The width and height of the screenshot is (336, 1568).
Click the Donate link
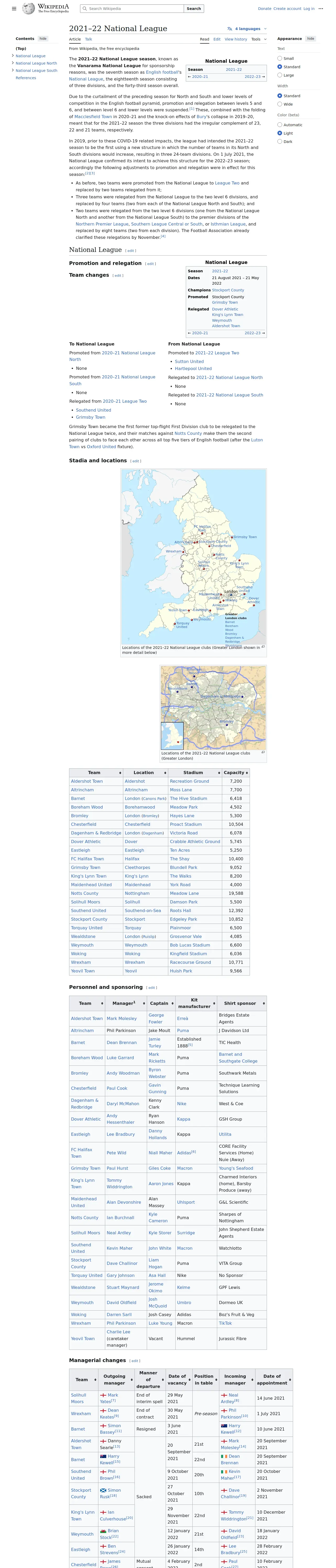pos(265,9)
